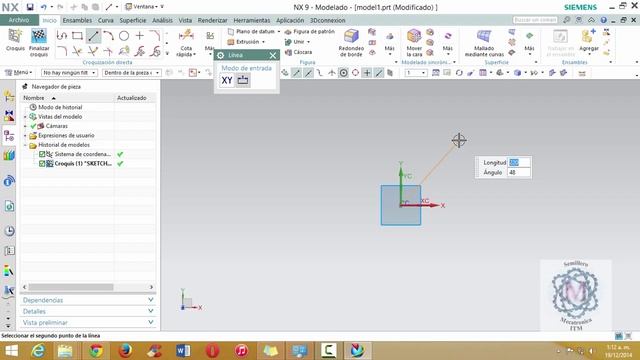Toggle the Cámaras check mark

click(33, 126)
